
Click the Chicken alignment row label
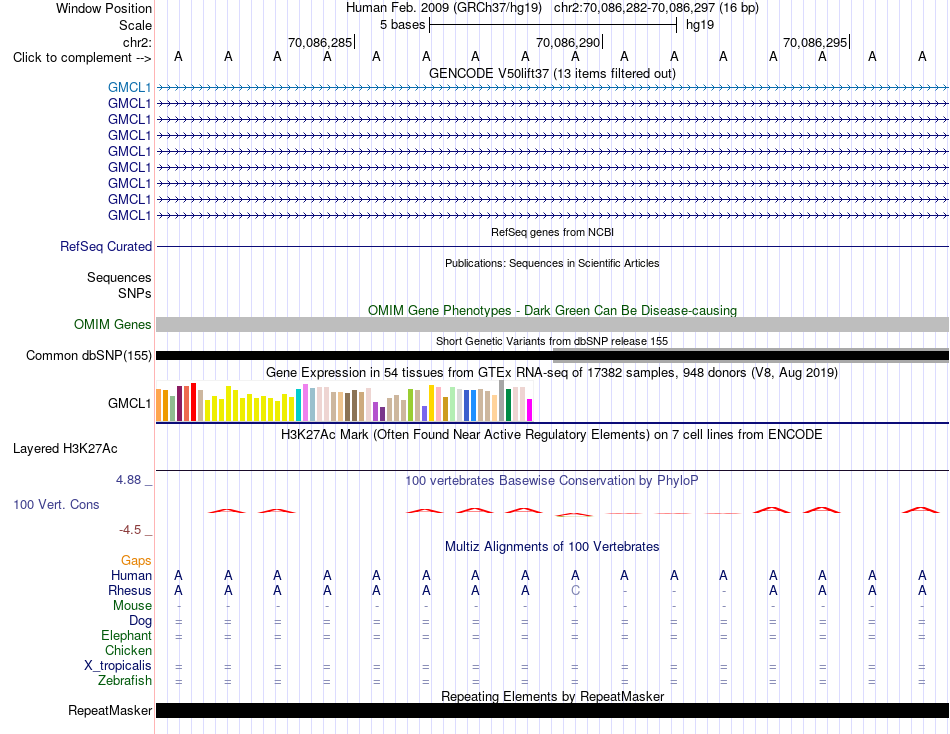[x=128, y=650]
